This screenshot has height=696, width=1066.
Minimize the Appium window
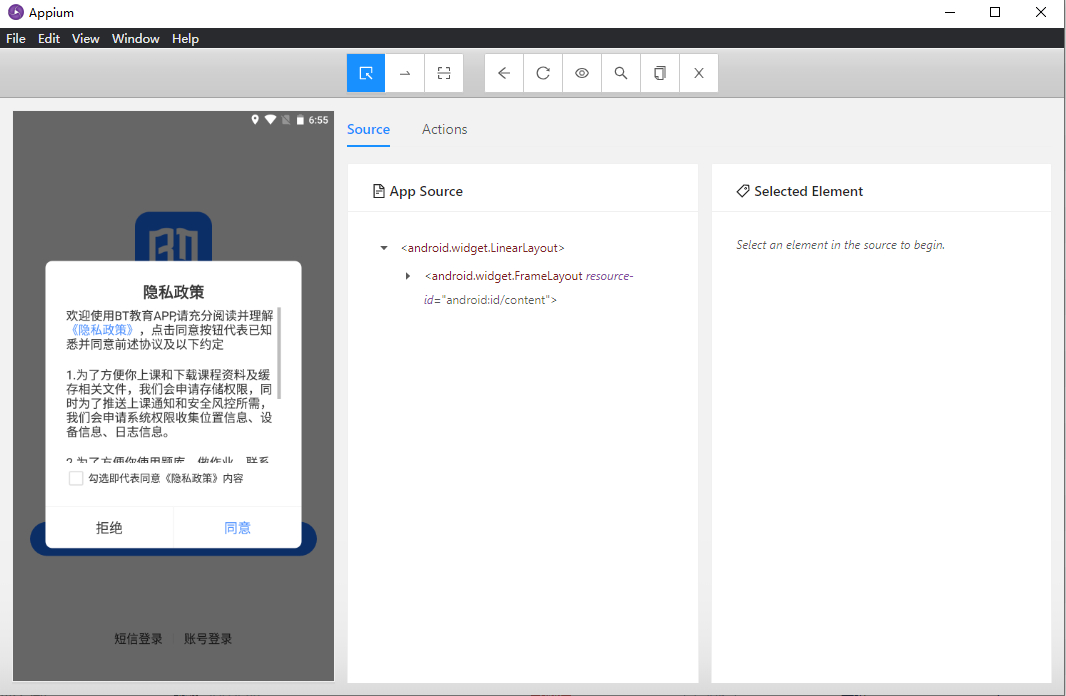950,12
